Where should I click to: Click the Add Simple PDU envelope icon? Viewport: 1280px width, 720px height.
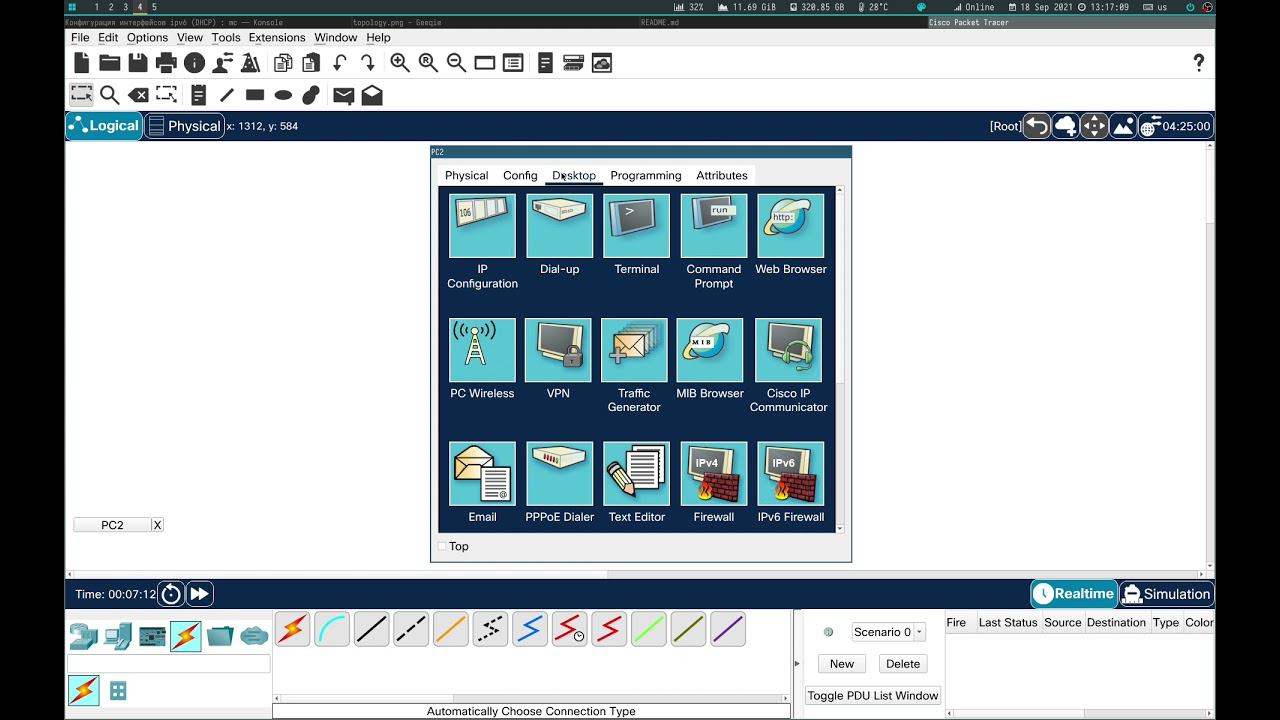tap(344, 95)
